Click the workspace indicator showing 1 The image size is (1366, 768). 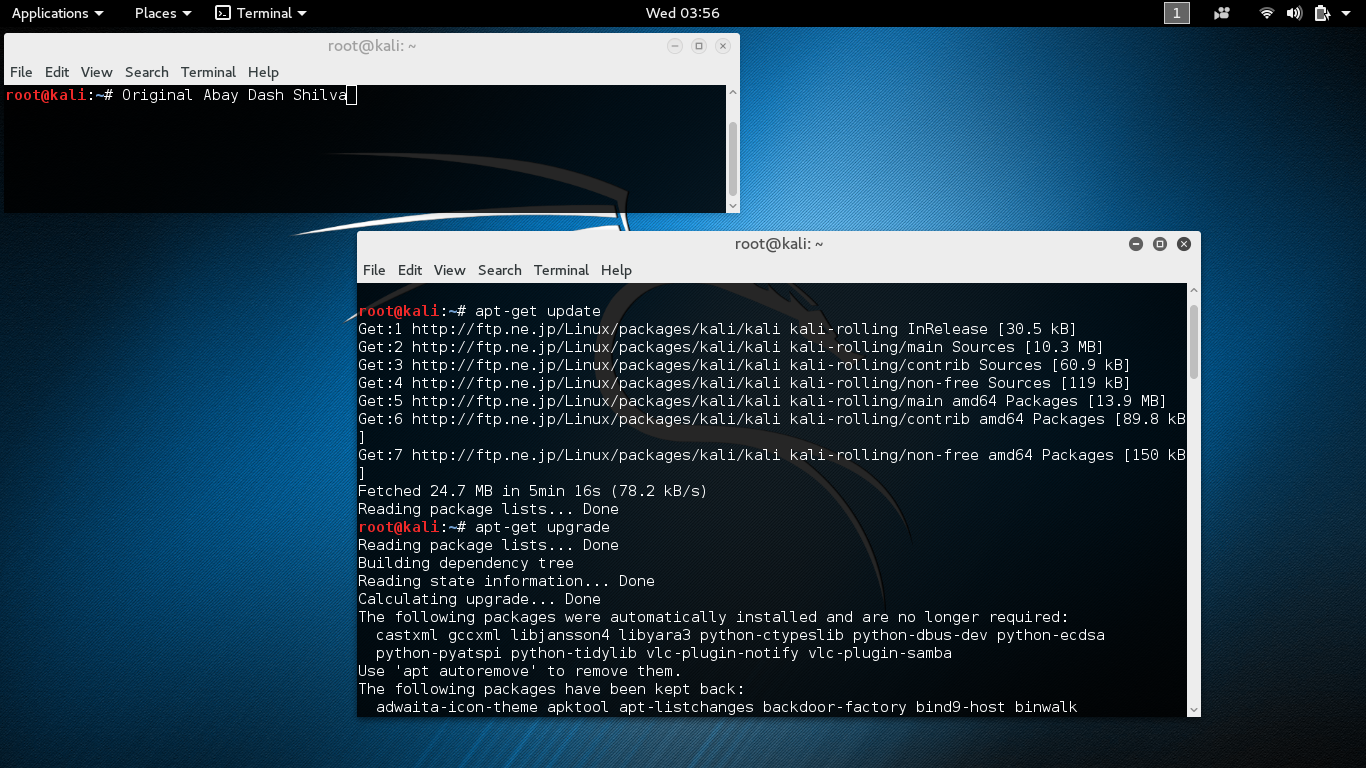(1177, 13)
